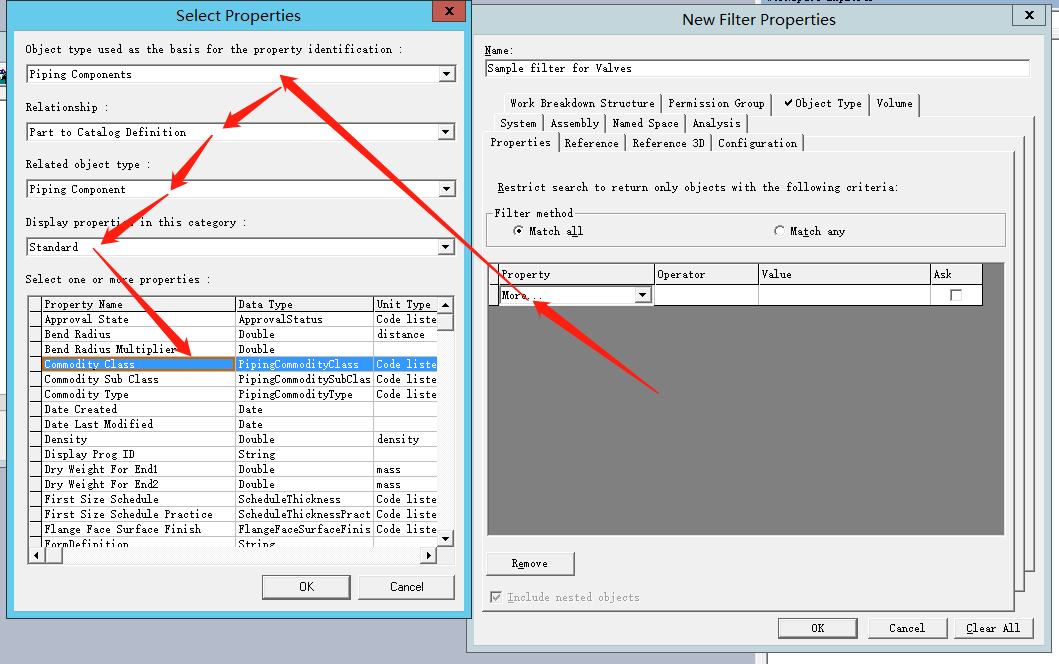
Task: Click the Clear All button
Action: pos(993,628)
